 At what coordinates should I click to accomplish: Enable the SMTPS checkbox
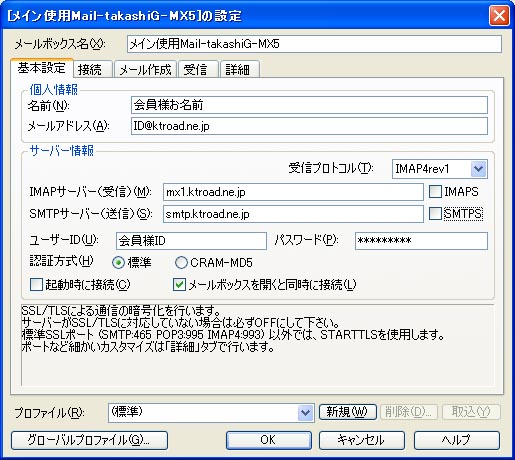click(x=435, y=214)
